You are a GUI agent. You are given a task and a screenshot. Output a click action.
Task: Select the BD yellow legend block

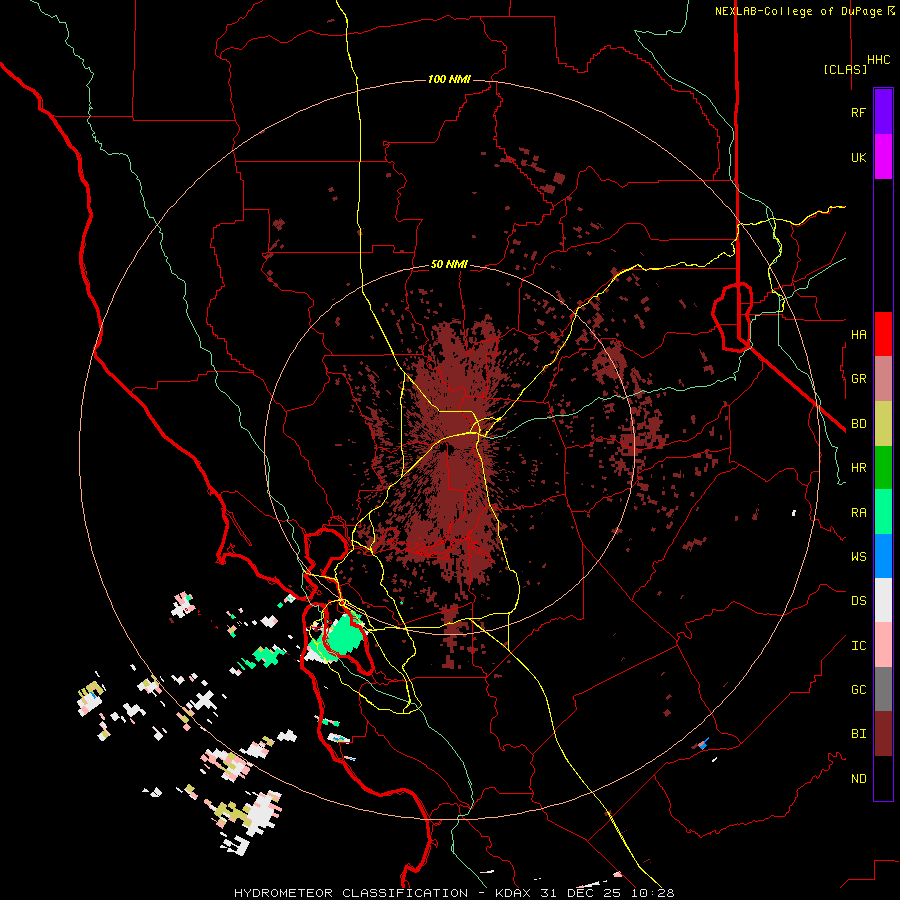pos(883,424)
